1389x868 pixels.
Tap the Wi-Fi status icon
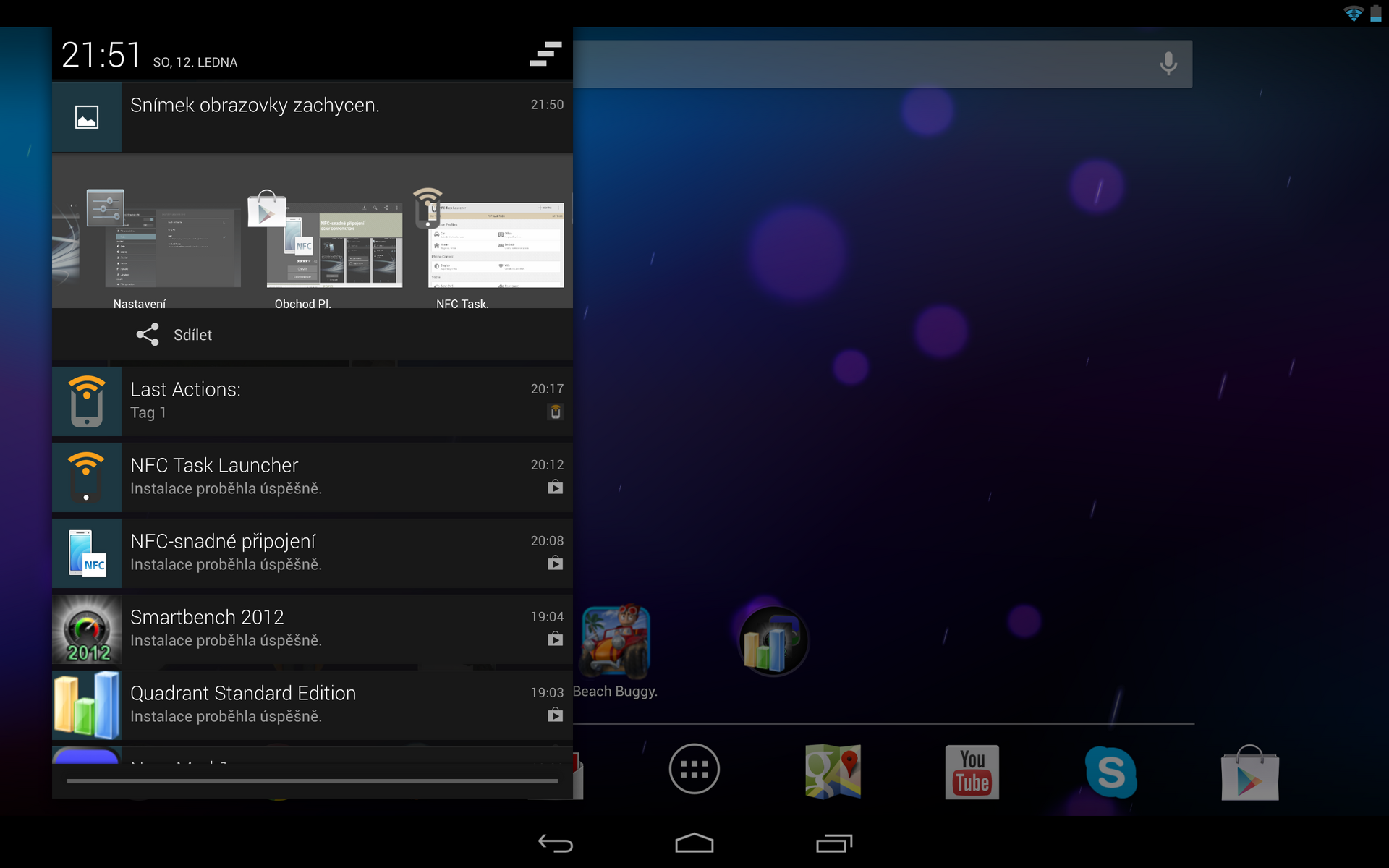click(x=1352, y=12)
